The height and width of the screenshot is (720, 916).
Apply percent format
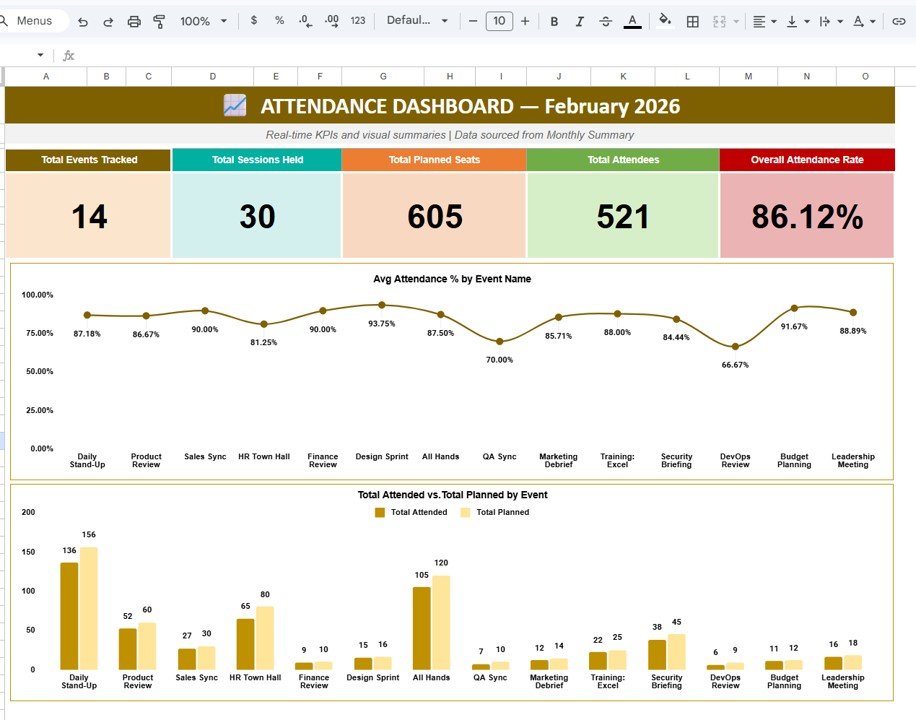click(x=278, y=20)
